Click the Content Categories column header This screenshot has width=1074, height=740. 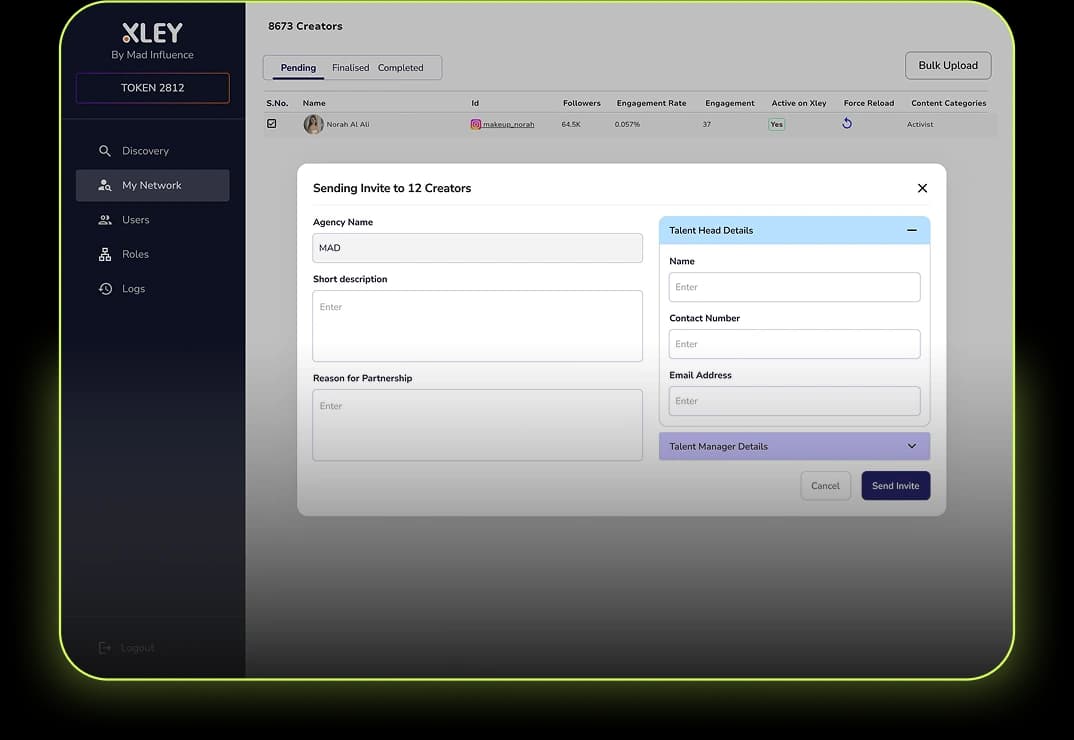[x=949, y=103]
